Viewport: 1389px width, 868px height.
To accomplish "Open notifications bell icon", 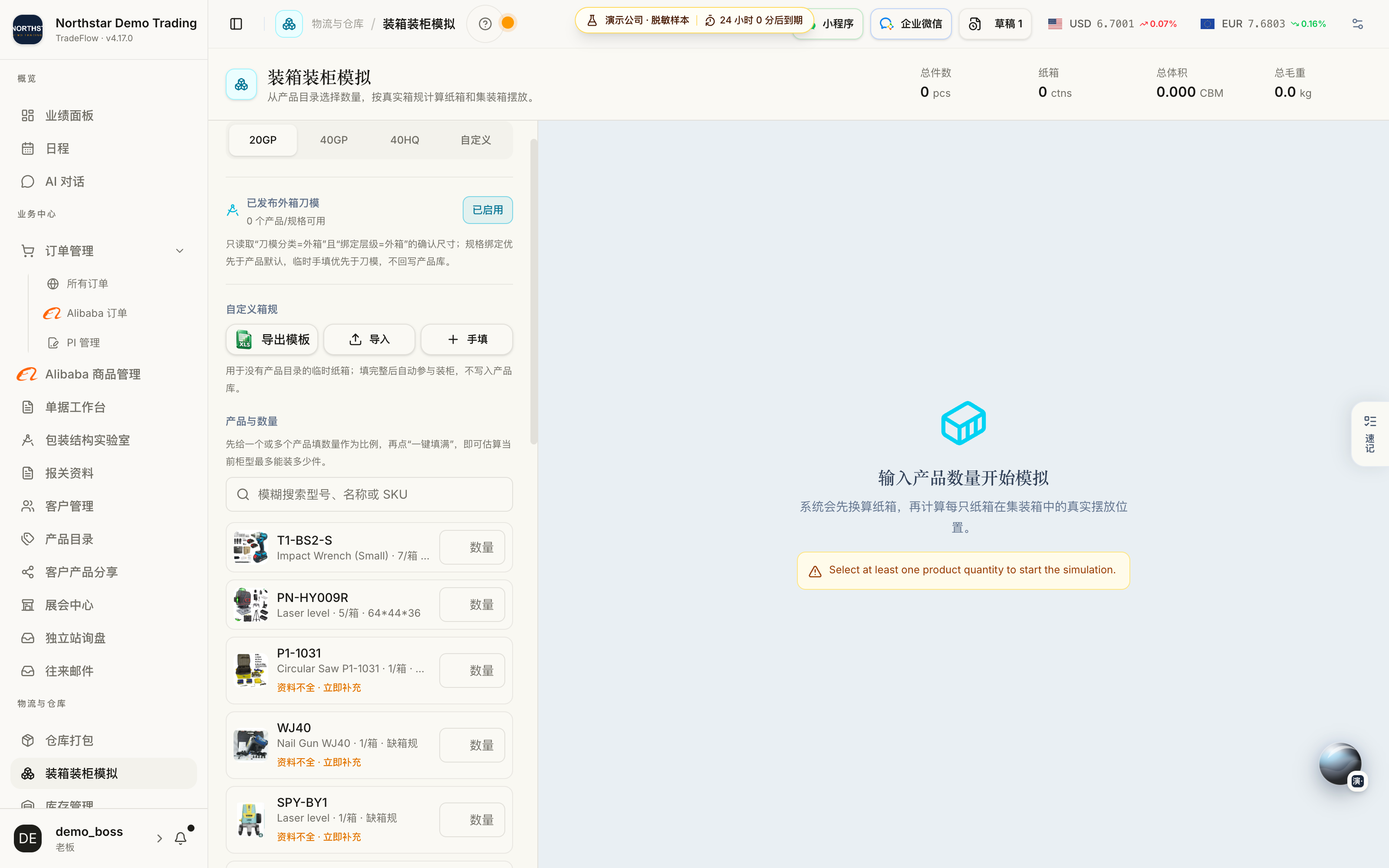I will (181, 838).
